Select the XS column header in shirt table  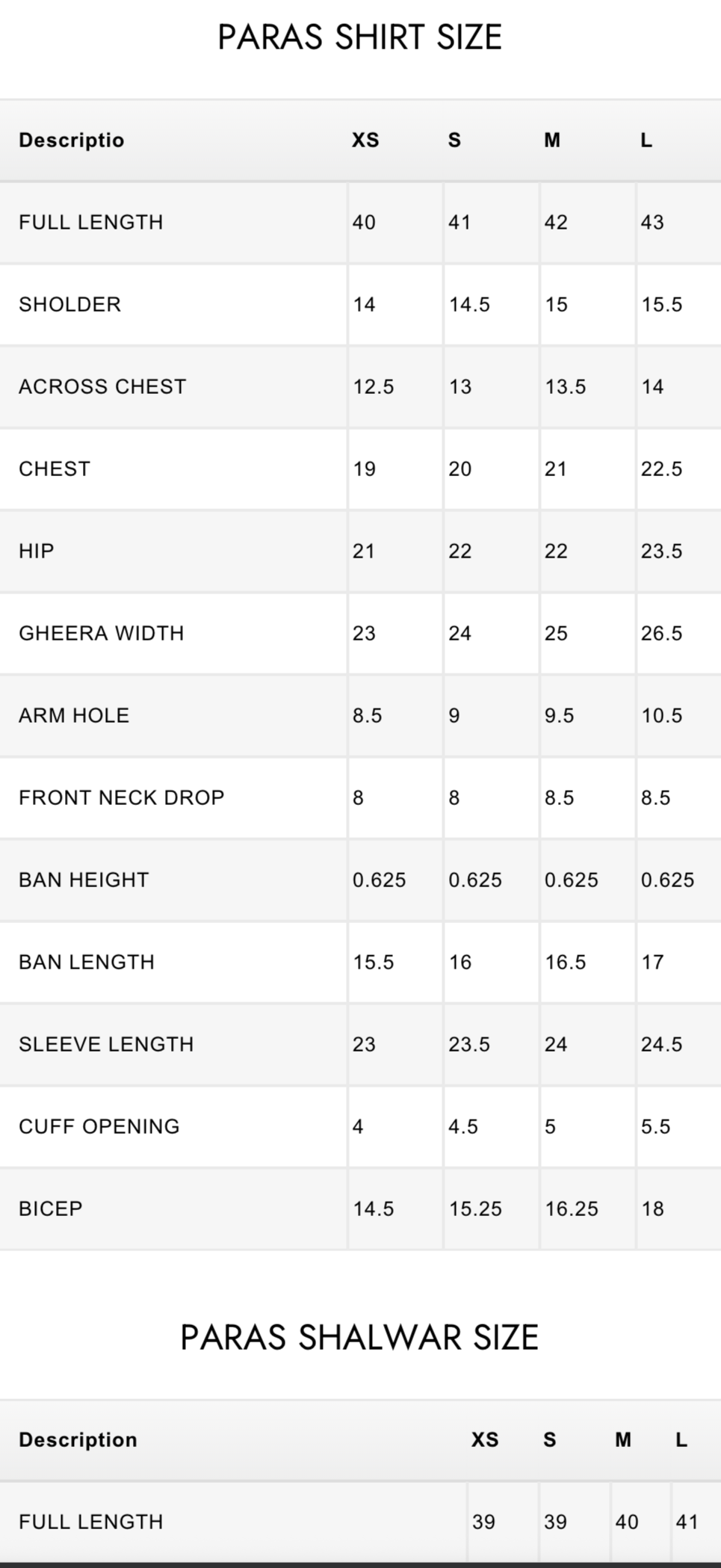(x=365, y=141)
